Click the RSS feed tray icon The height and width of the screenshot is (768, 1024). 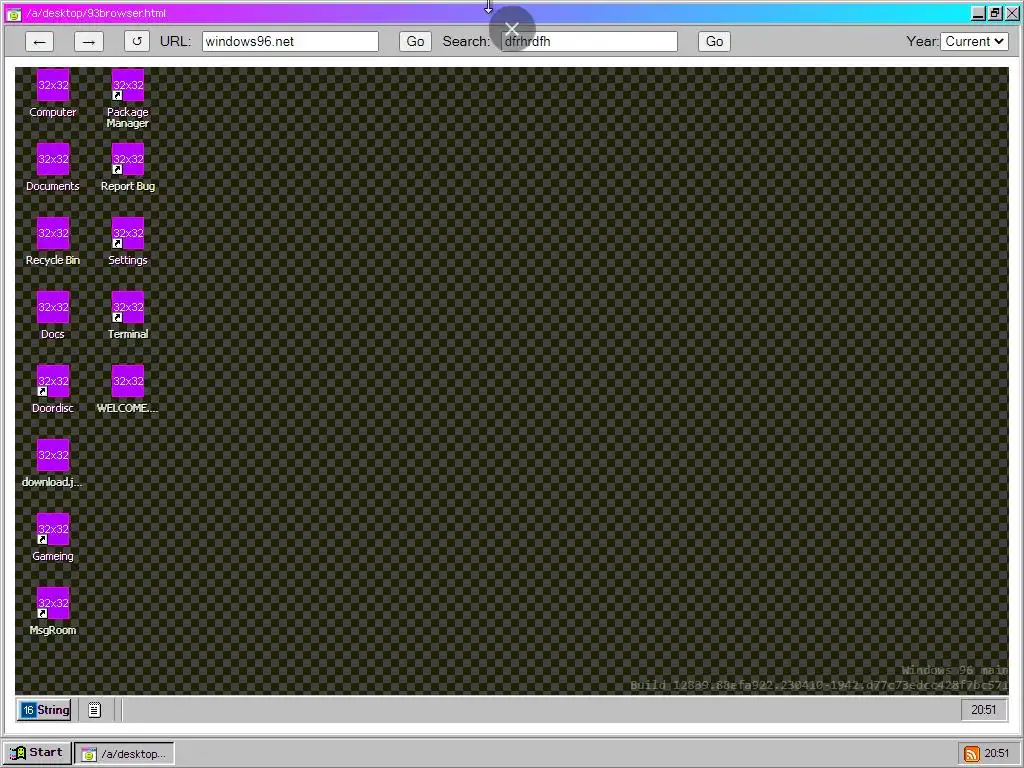[x=972, y=754]
